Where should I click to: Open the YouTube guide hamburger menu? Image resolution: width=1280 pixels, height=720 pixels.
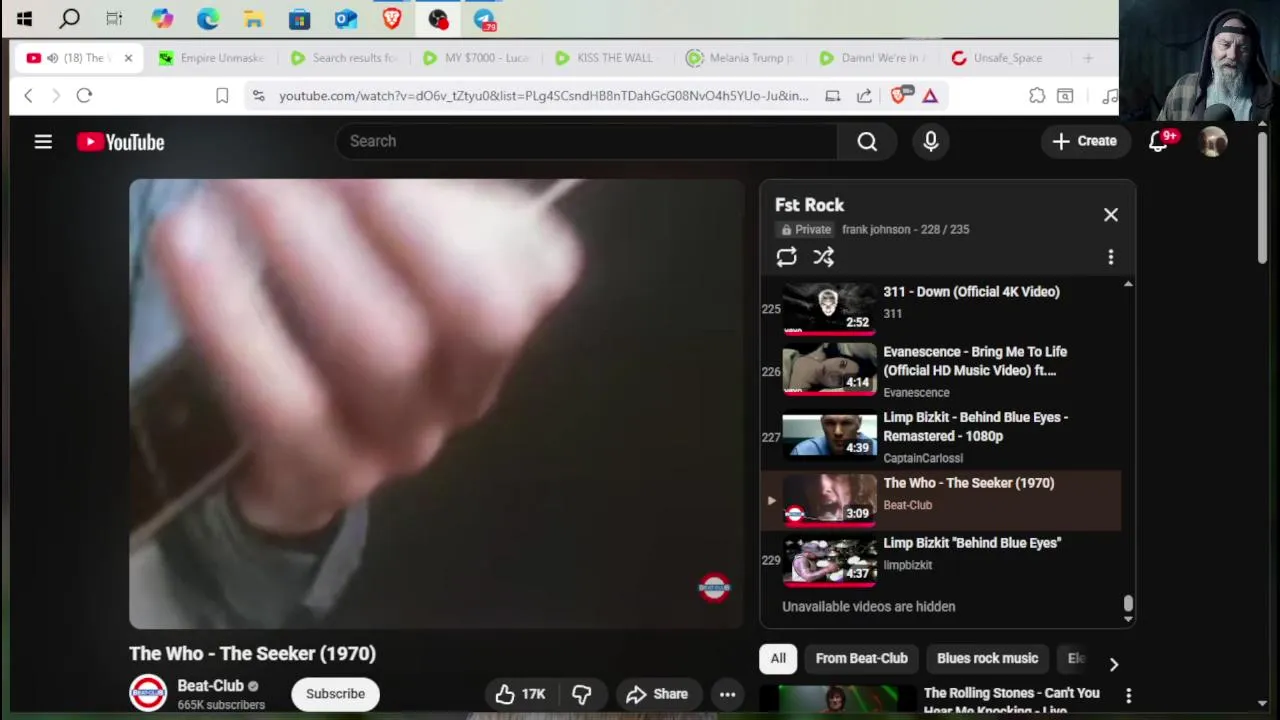pyautogui.click(x=43, y=142)
